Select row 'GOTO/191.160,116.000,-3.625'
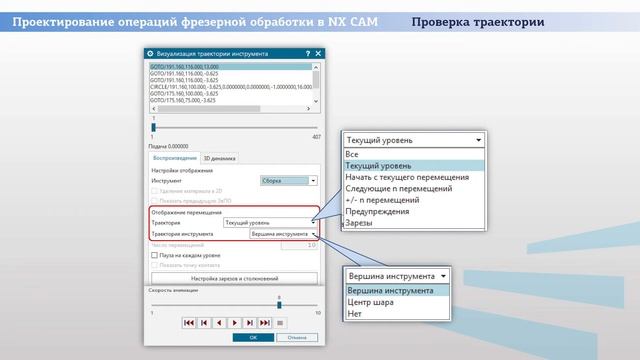The image size is (640, 360). pyautogui.click(x=231, y=80)
